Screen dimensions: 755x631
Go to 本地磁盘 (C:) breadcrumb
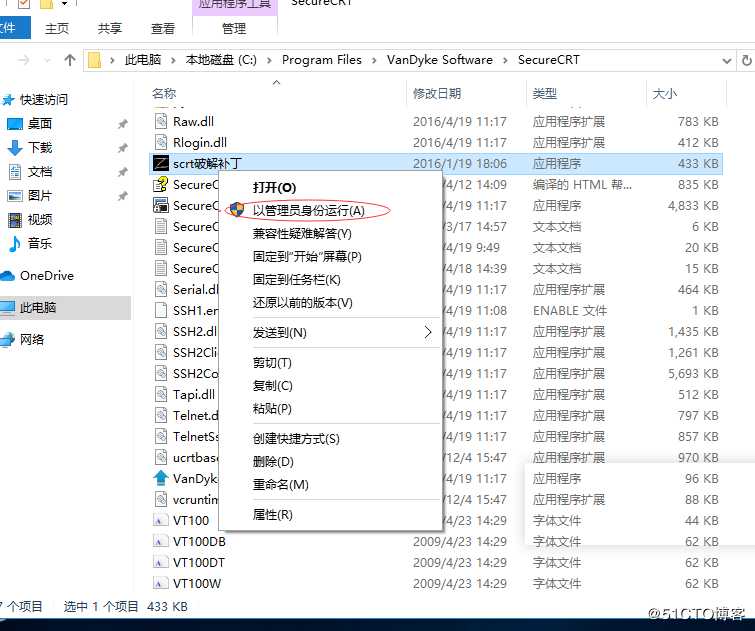pyautogui.click(x=221, y=60)
